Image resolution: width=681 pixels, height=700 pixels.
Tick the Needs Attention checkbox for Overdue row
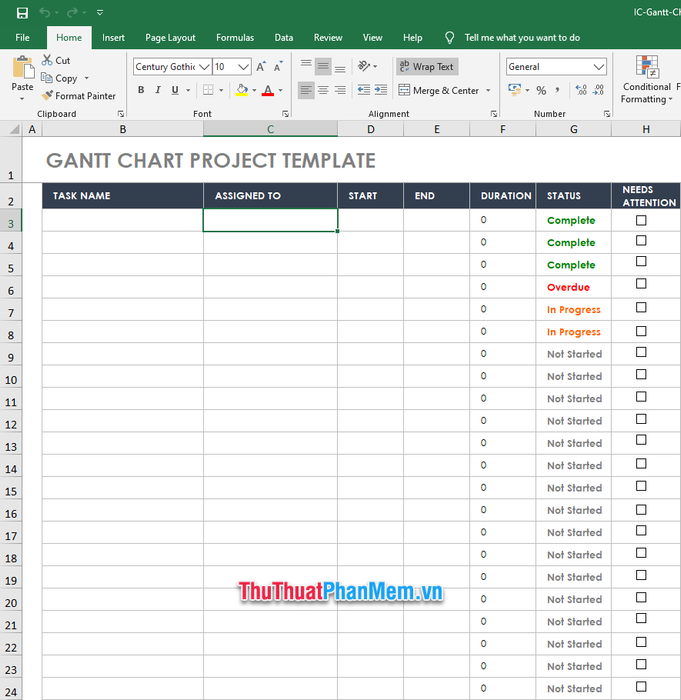click(x=641, y=287)
